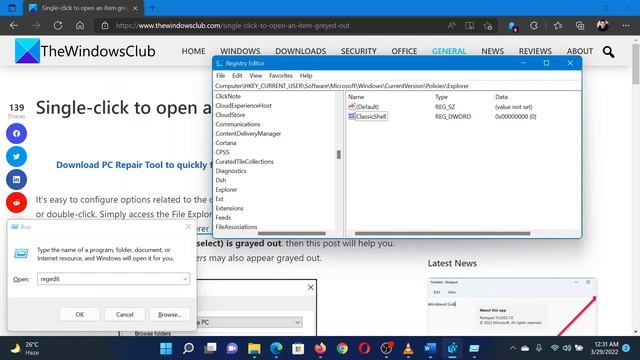Screen dimensions: 640x360
Task: Open site search magnifier icon
Action: (608, 51)
